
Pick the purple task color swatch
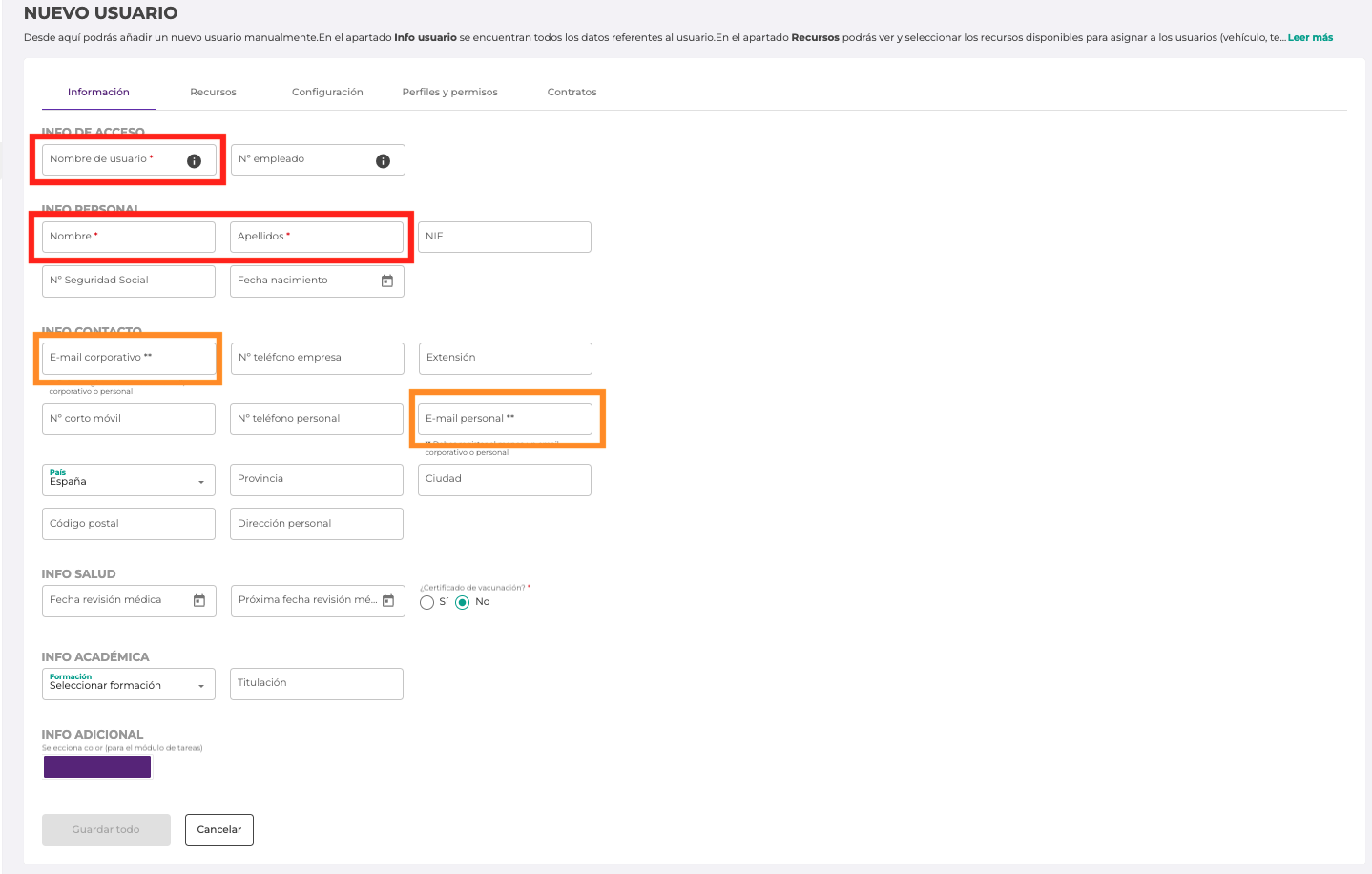(97, 767)
